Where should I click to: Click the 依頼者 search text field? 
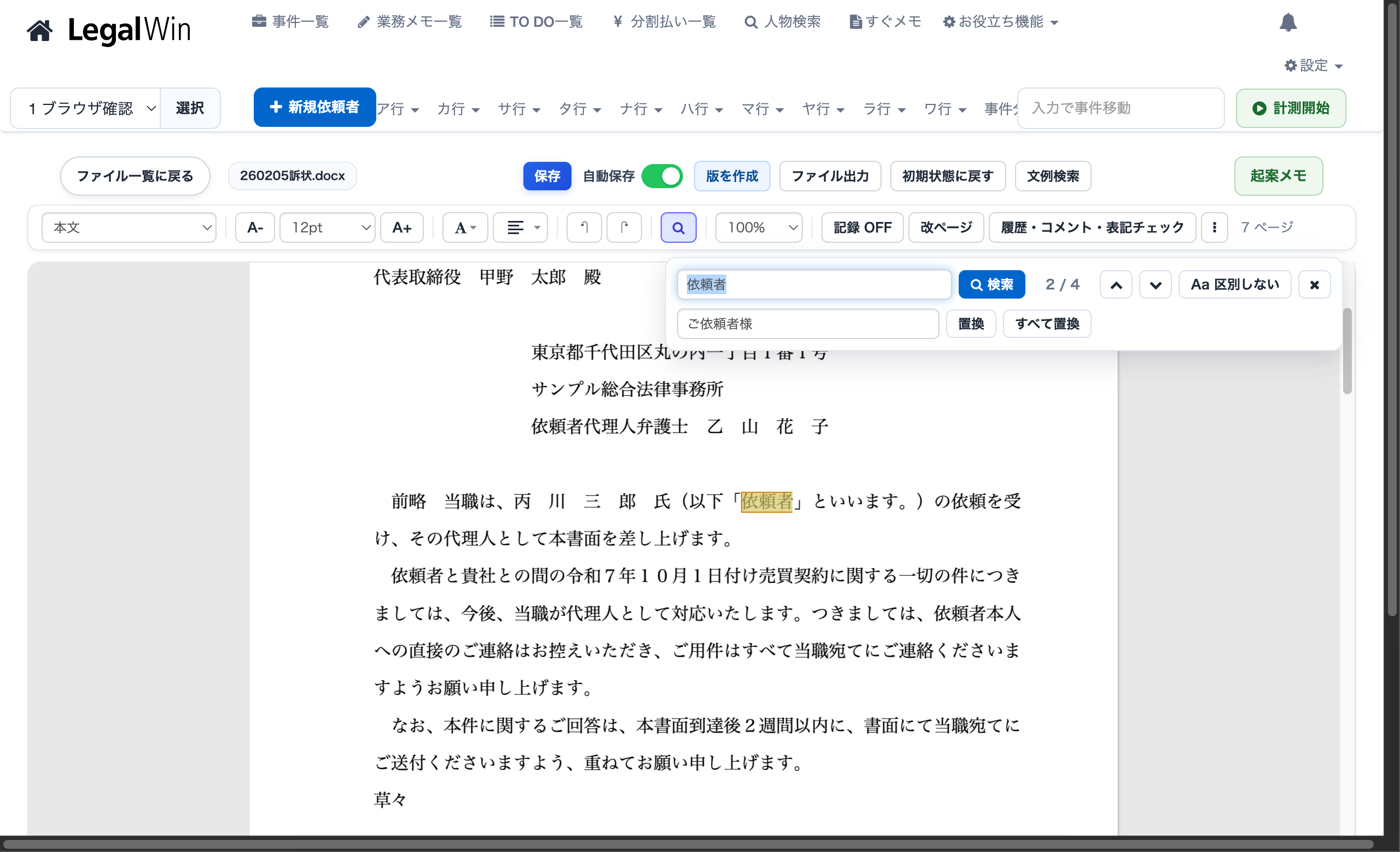814,284
